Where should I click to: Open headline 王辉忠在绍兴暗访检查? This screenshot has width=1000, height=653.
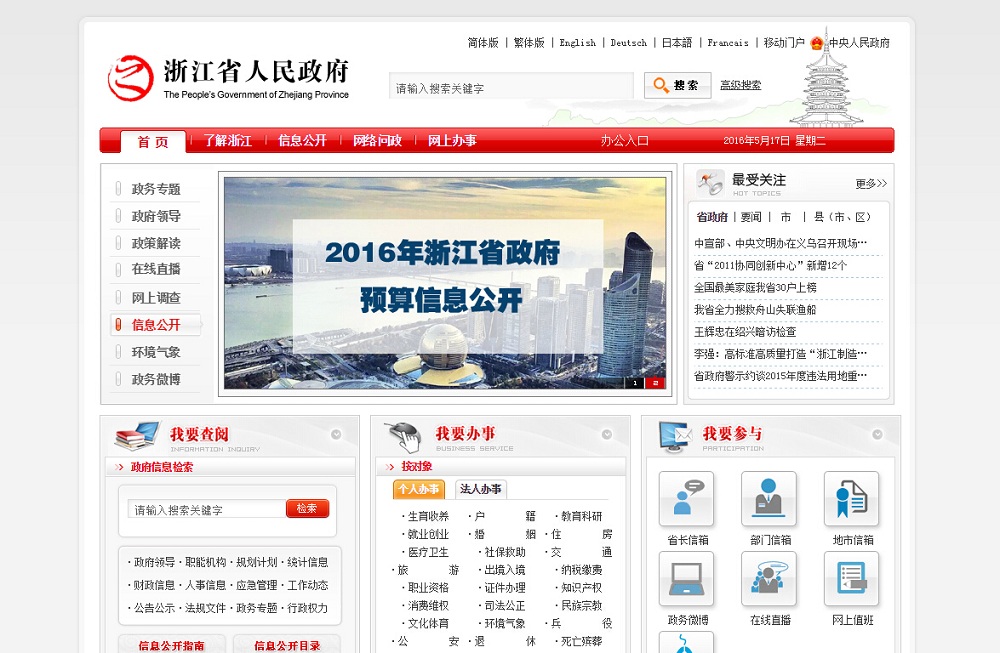click(x=745, y=332)
